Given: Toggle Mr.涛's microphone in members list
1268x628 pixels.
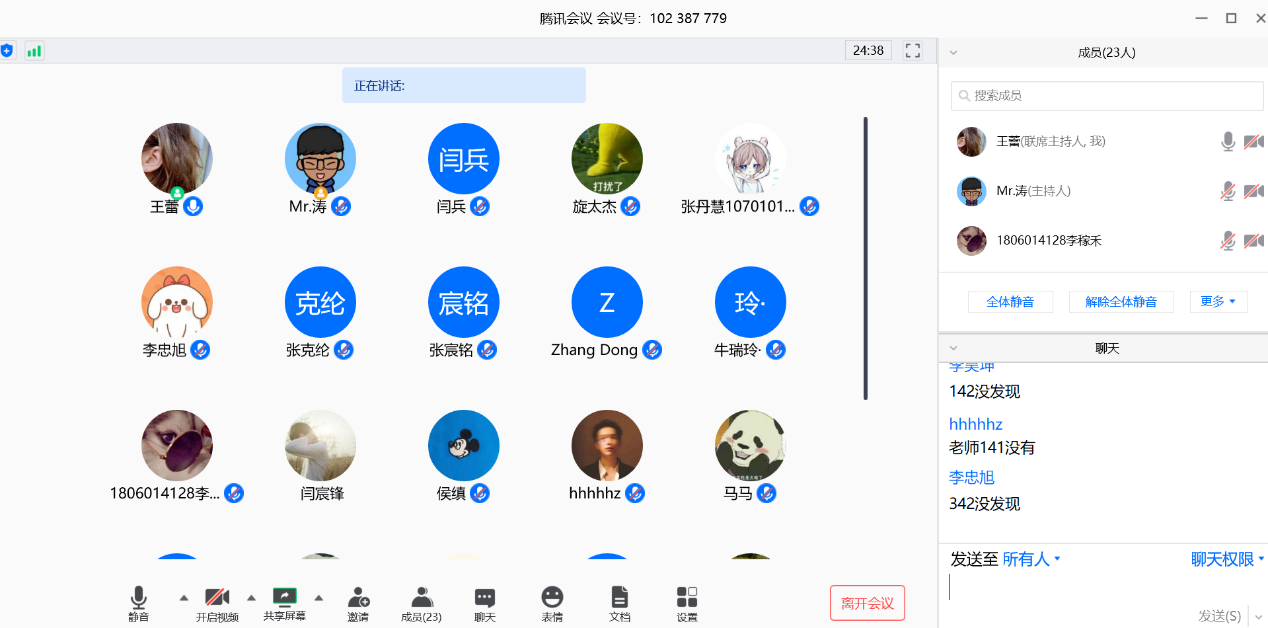Looking at the screenshot, I should (x=1228, y=191).
